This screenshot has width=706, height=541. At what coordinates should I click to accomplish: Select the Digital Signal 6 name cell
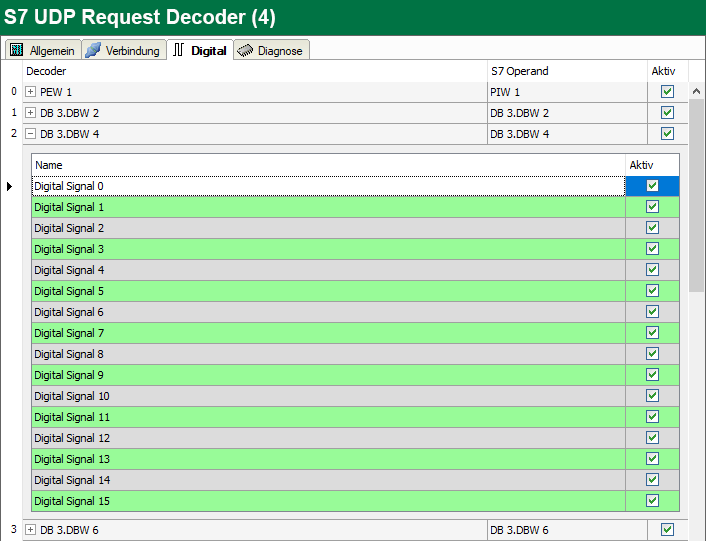(x=328, y=312)
